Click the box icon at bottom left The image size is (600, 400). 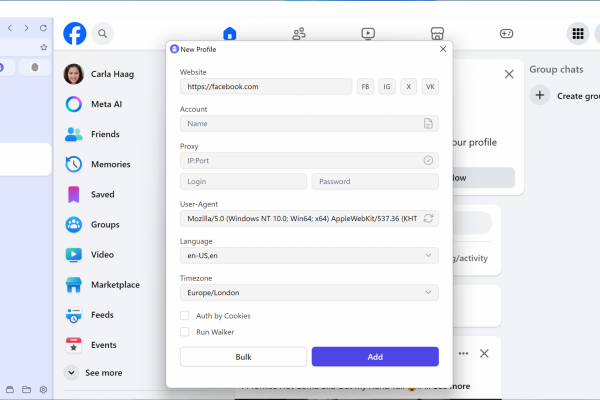click(x=10, y=390)
